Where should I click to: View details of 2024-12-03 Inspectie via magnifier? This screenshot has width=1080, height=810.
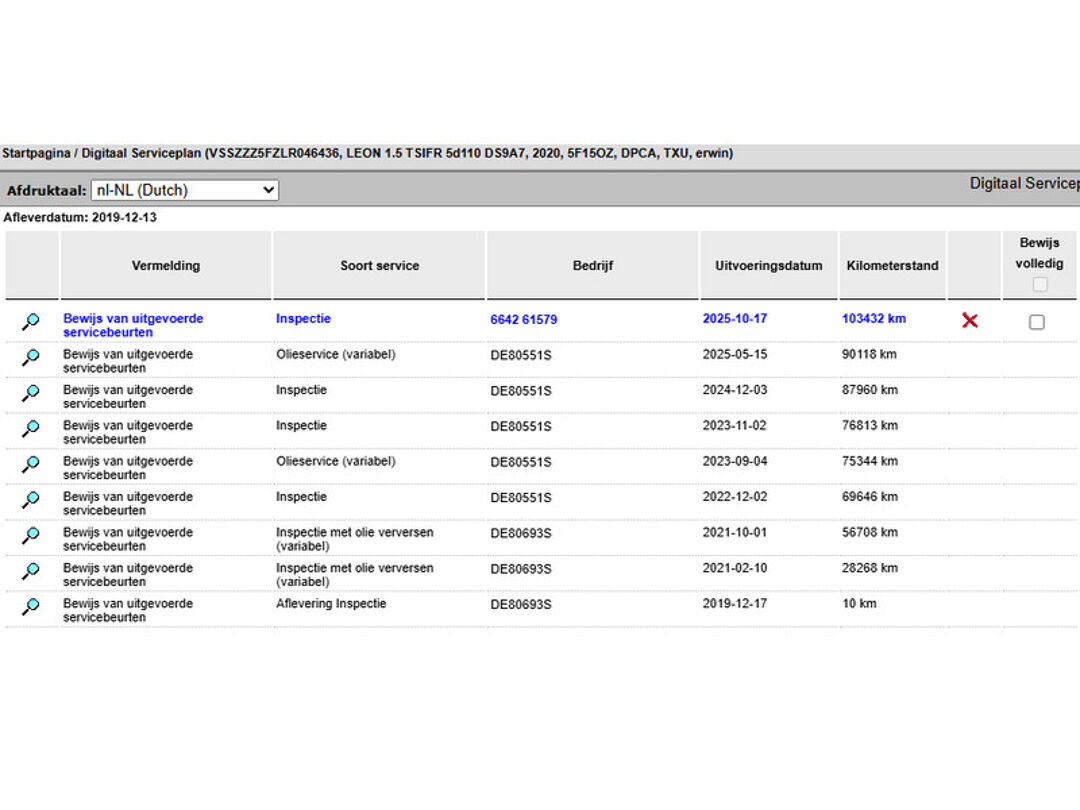[x=31, y=393]
